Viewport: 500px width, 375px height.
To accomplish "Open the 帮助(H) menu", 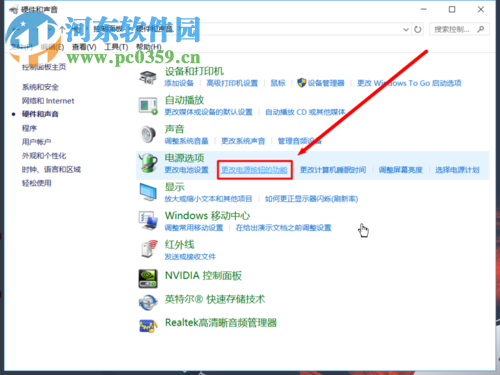I will pyautogui.click(x=149, y=47).
